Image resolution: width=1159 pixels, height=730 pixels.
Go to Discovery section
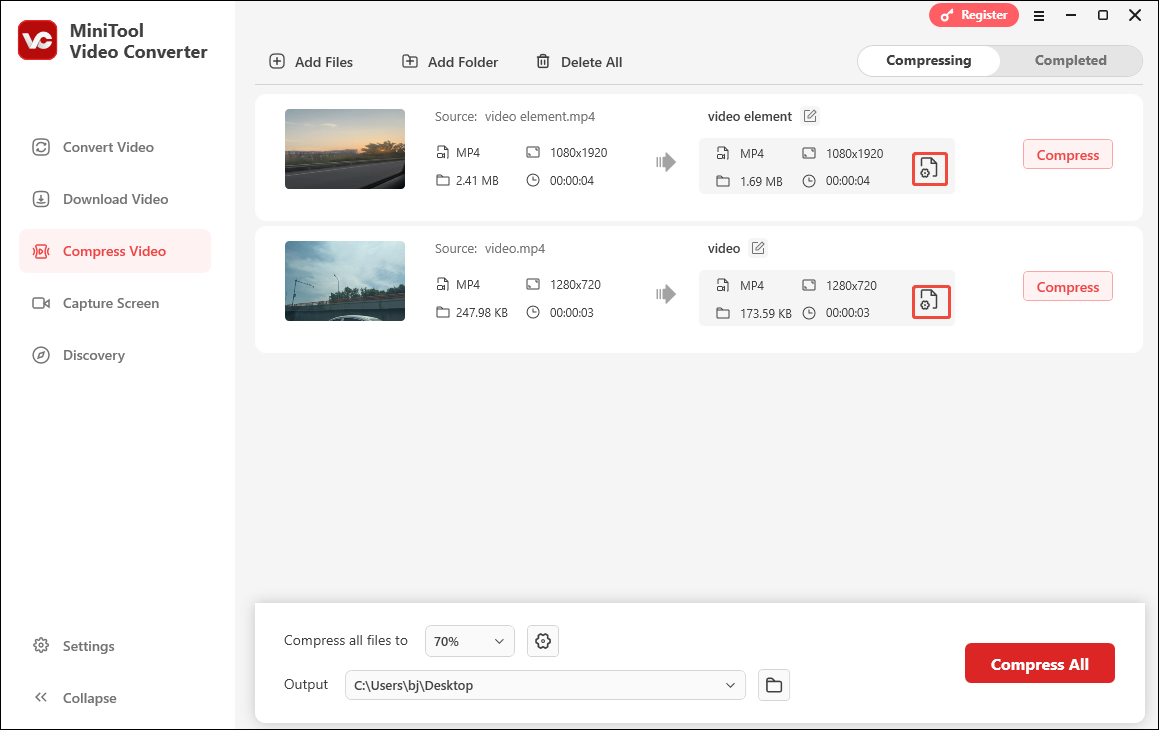point(115,355)
